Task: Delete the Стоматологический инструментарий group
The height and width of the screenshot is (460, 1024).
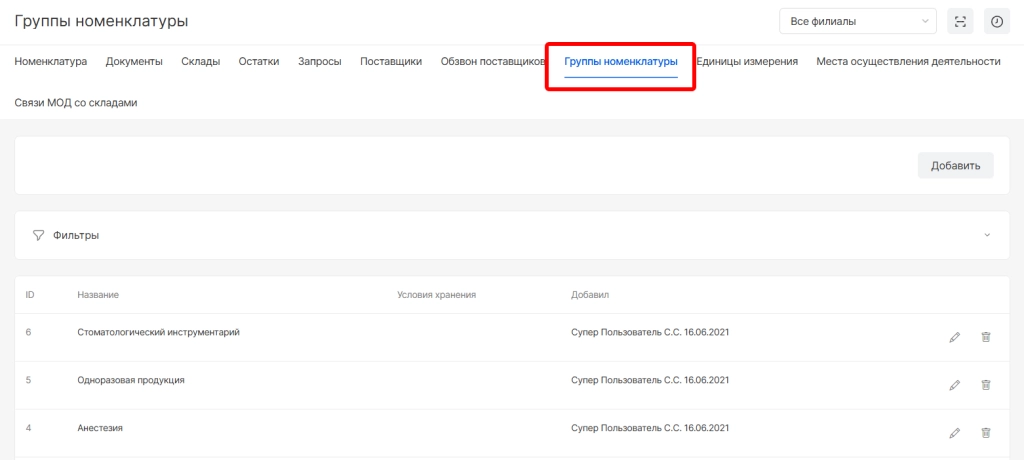Action: pos(985,337)
